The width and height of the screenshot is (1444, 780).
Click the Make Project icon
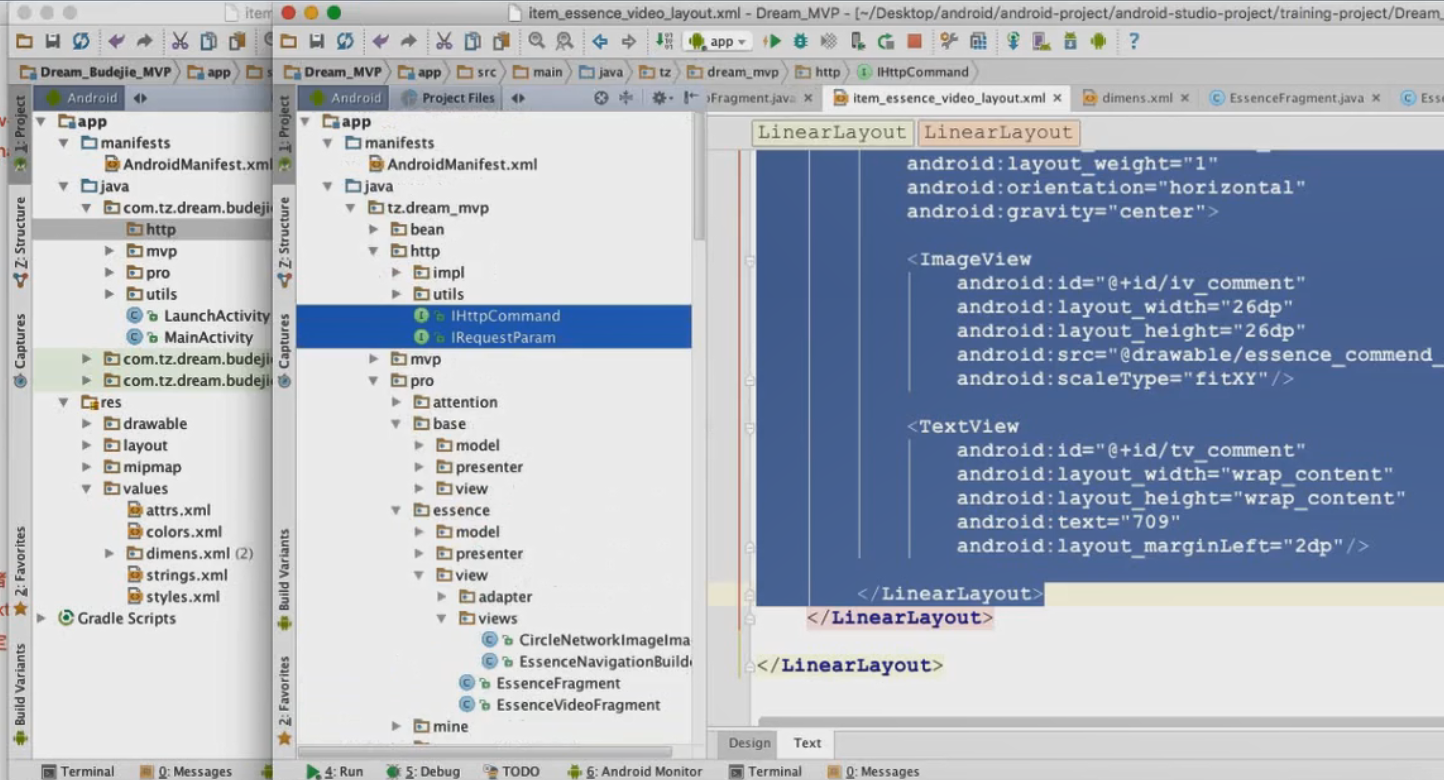[x=665, y=41]
